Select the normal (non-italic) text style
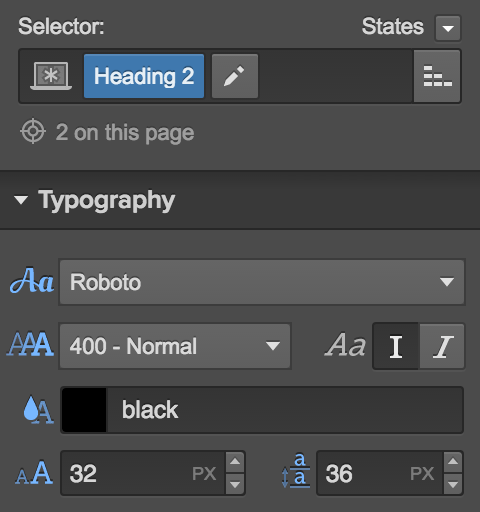Screen dimensions: 480x512 click(396, 346)
